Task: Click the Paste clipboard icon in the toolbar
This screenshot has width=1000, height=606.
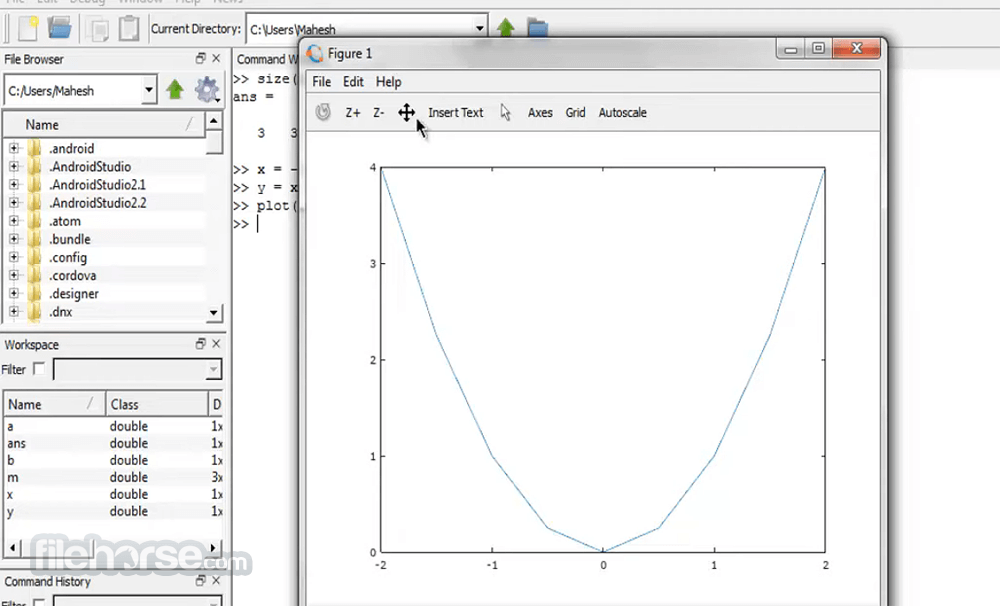Action: 129,28
